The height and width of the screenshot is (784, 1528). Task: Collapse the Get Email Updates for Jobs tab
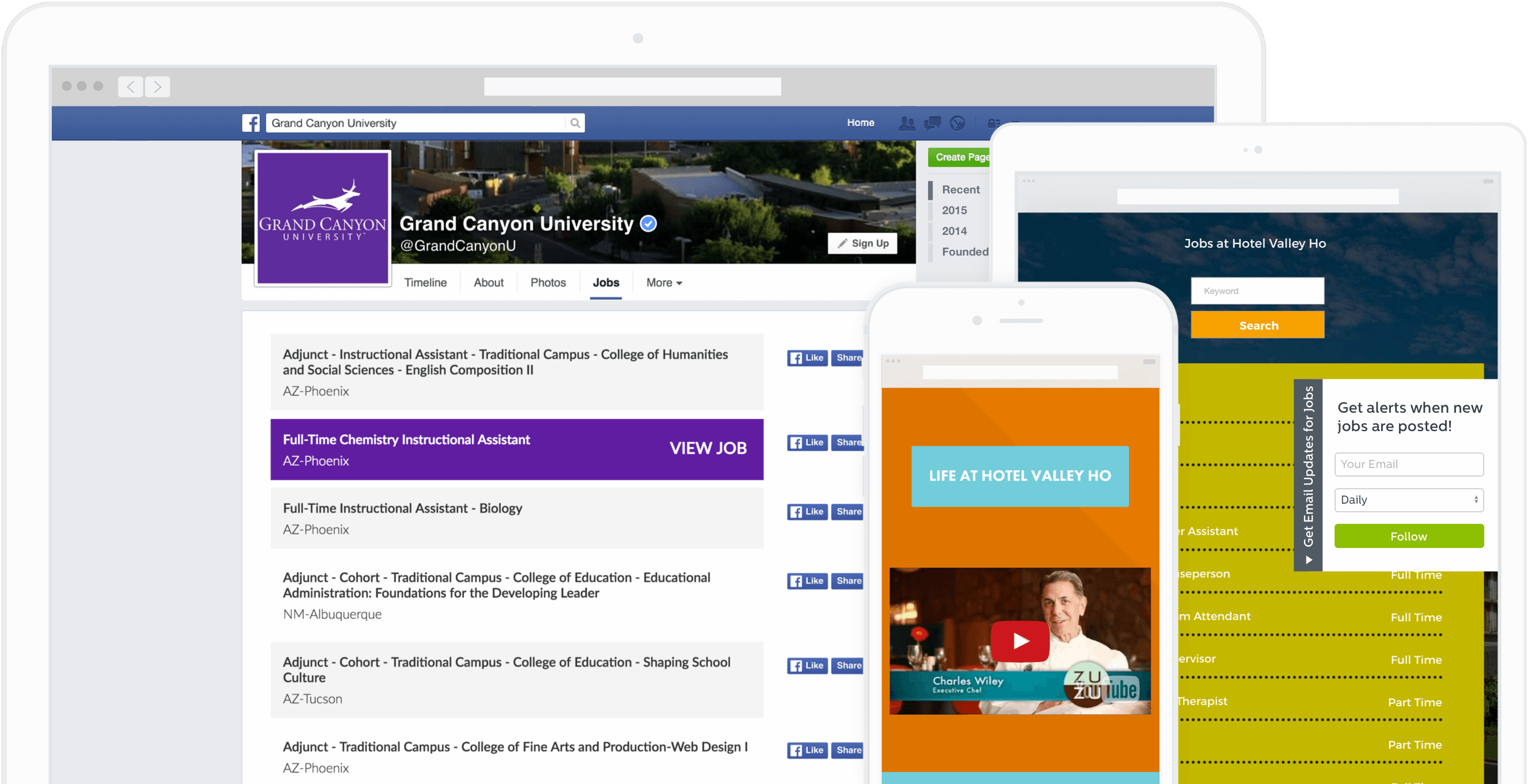coord(1308,475)
